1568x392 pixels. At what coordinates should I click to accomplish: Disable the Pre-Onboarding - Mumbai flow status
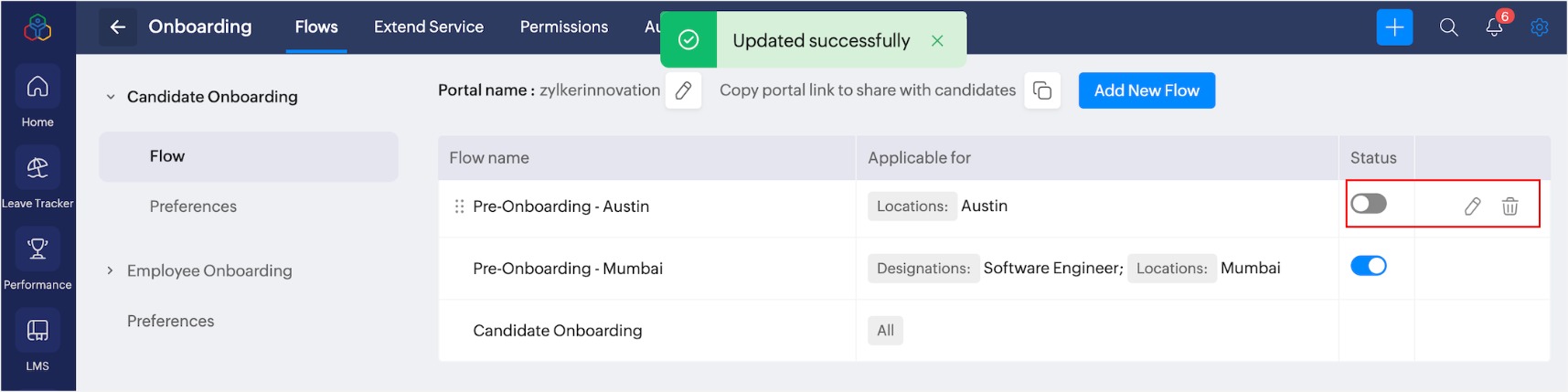coord(1369,266)
